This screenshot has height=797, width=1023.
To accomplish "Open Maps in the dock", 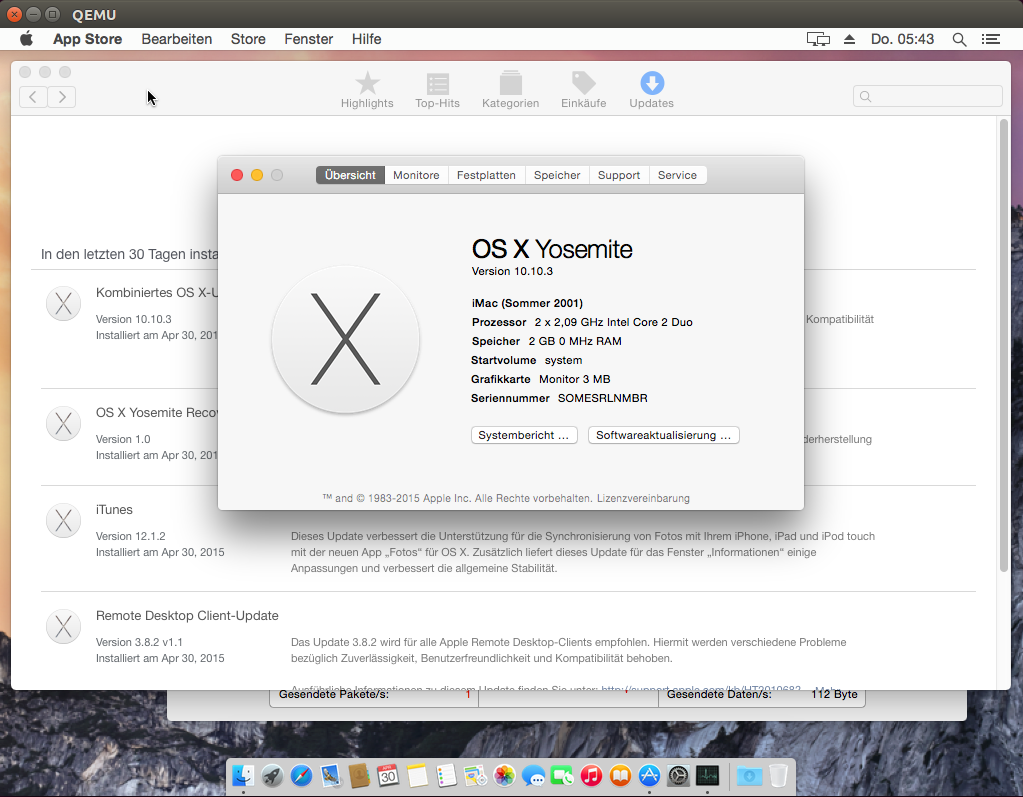I will (475, 775).
